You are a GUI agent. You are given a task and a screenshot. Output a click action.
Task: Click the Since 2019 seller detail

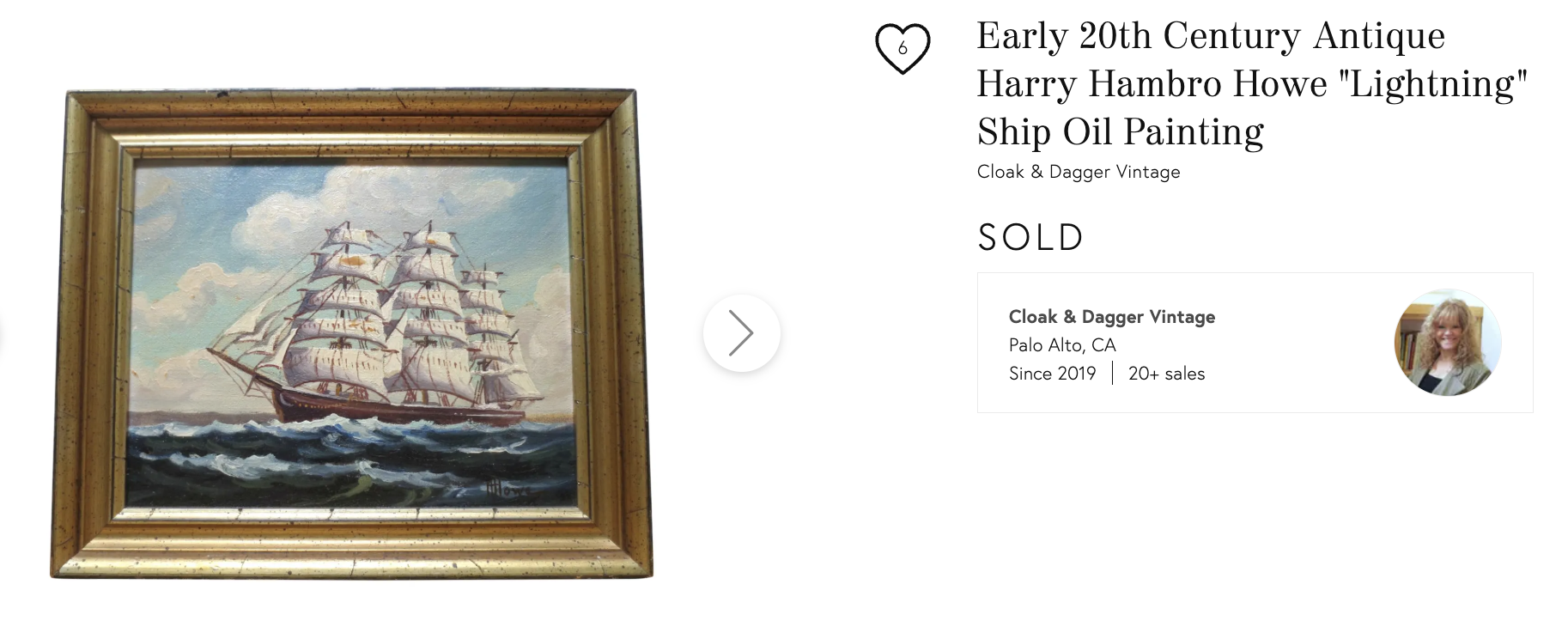tap(1052, 374)
